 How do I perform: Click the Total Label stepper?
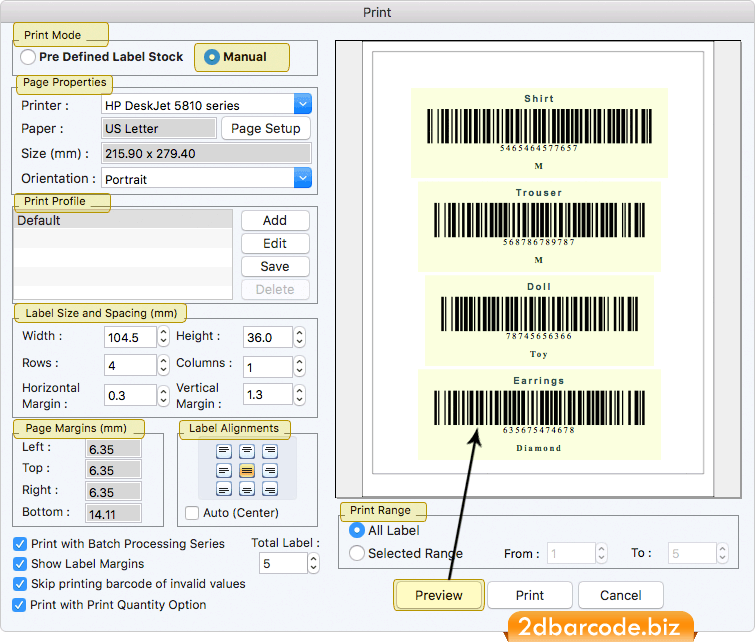click(x=313, y=563)
